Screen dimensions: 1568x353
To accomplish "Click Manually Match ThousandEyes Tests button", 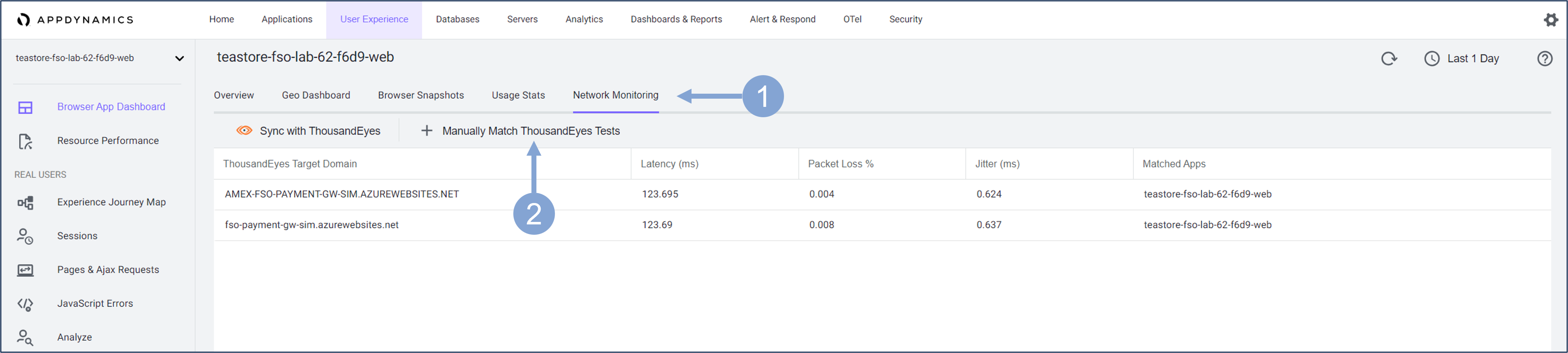I will pyautogui.click(x=530, y=131).
